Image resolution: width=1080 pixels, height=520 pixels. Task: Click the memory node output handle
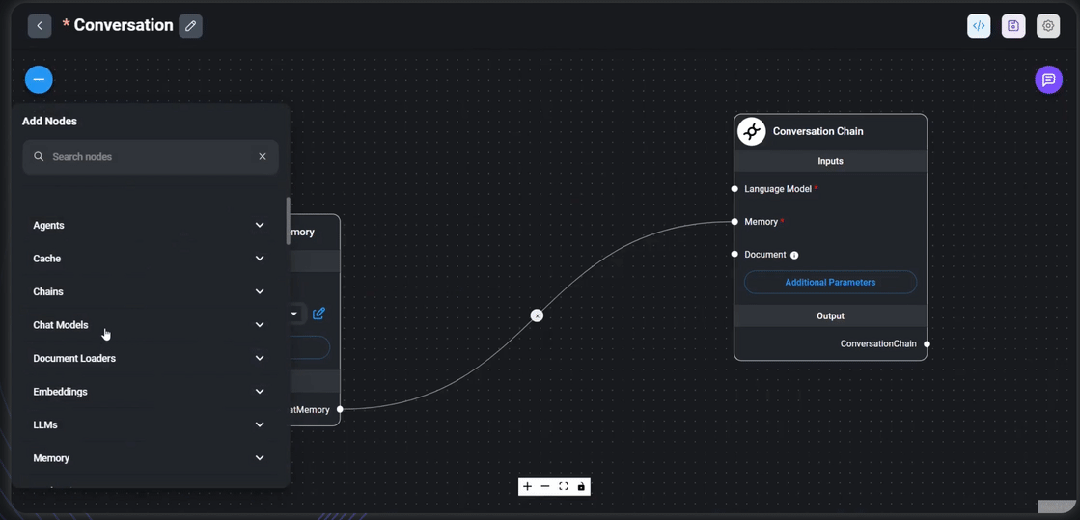[340, 409]
